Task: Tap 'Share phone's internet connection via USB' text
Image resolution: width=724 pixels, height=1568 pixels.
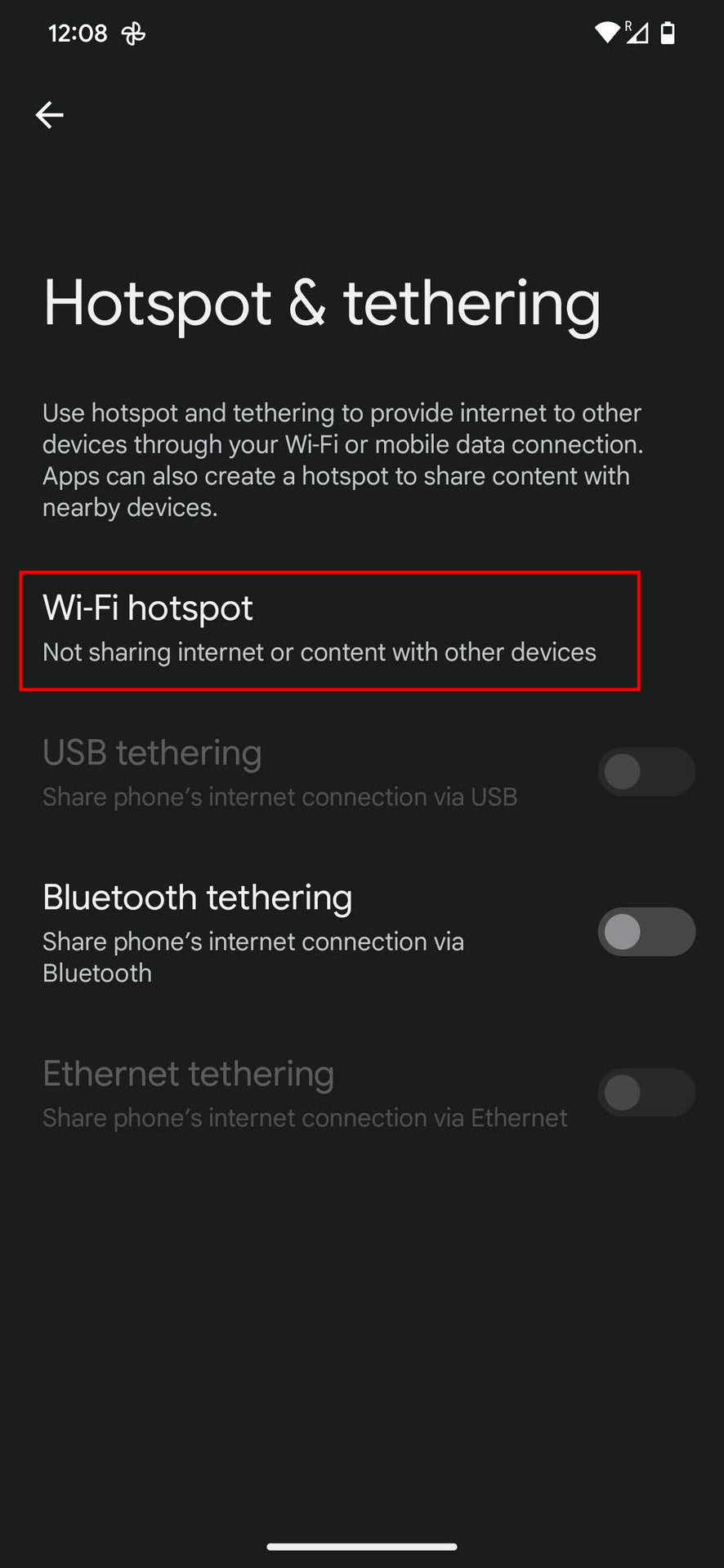Action: pyautogui.click(x=280, y=797)
